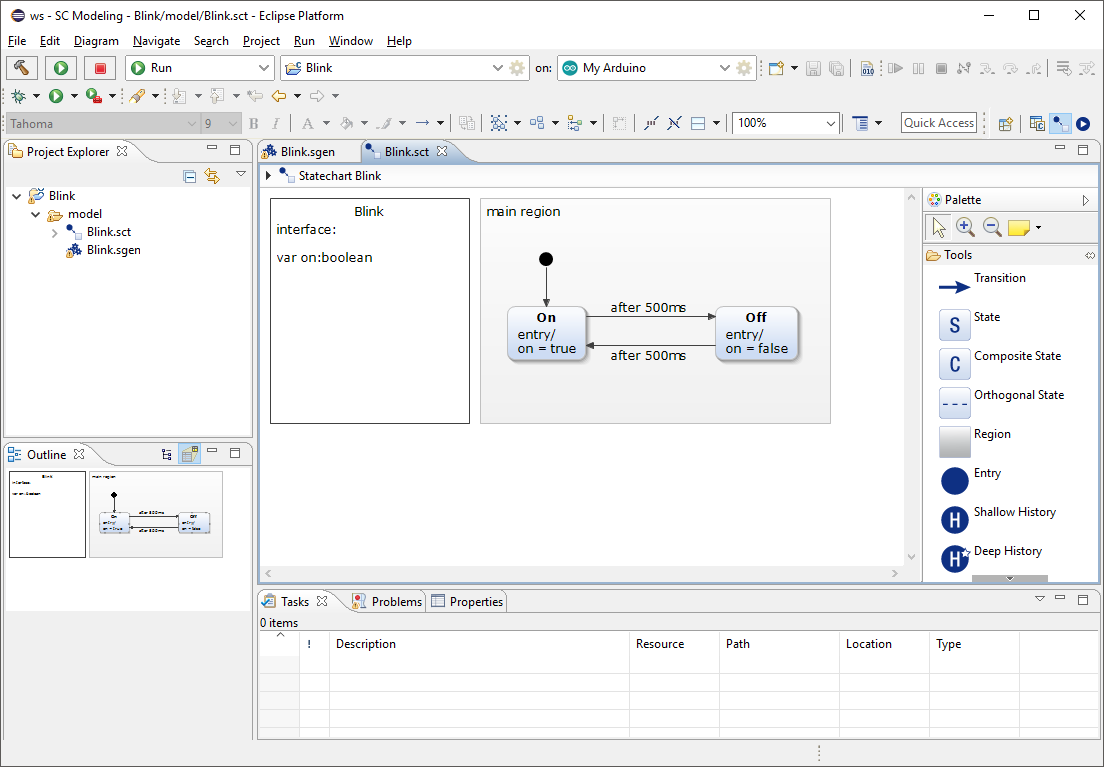The width and height of the screenshot is (1104, 767).
Task: Toggle the Overview mode in the Outline view
Action: (189, 453)
